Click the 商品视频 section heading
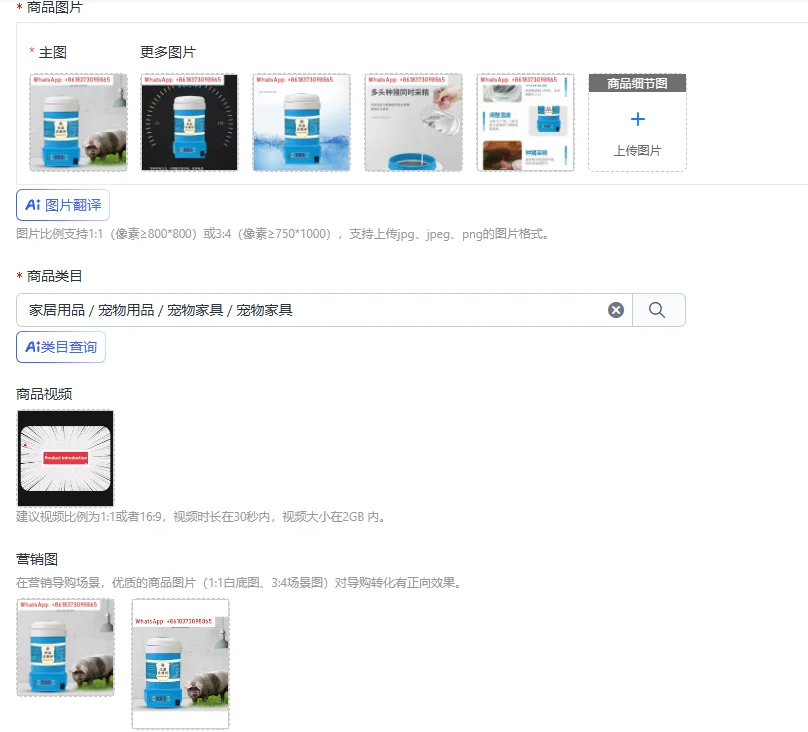808x732 pixels. pyautogui.click(x=44, y=395)
